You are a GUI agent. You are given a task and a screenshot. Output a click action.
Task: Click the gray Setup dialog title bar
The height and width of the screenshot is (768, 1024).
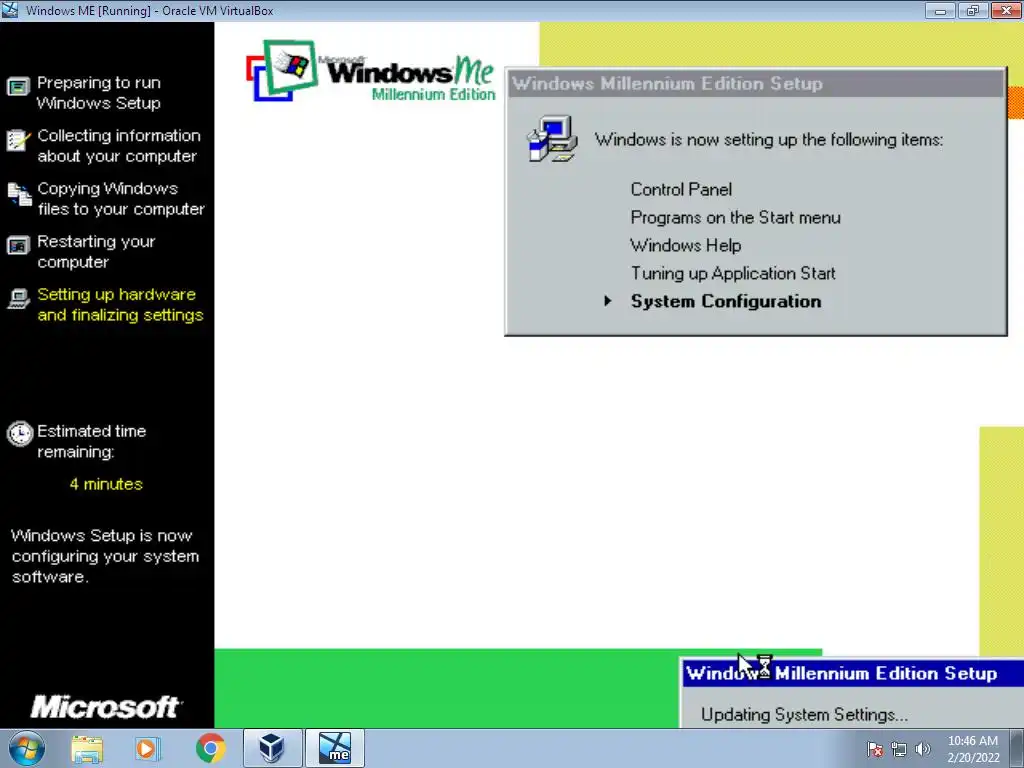pos(756,84)
